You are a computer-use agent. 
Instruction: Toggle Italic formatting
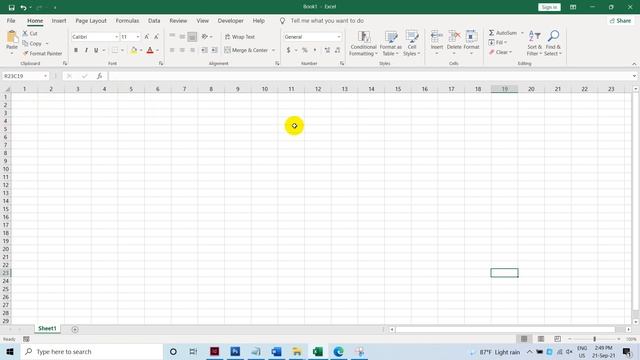point(86,50)
